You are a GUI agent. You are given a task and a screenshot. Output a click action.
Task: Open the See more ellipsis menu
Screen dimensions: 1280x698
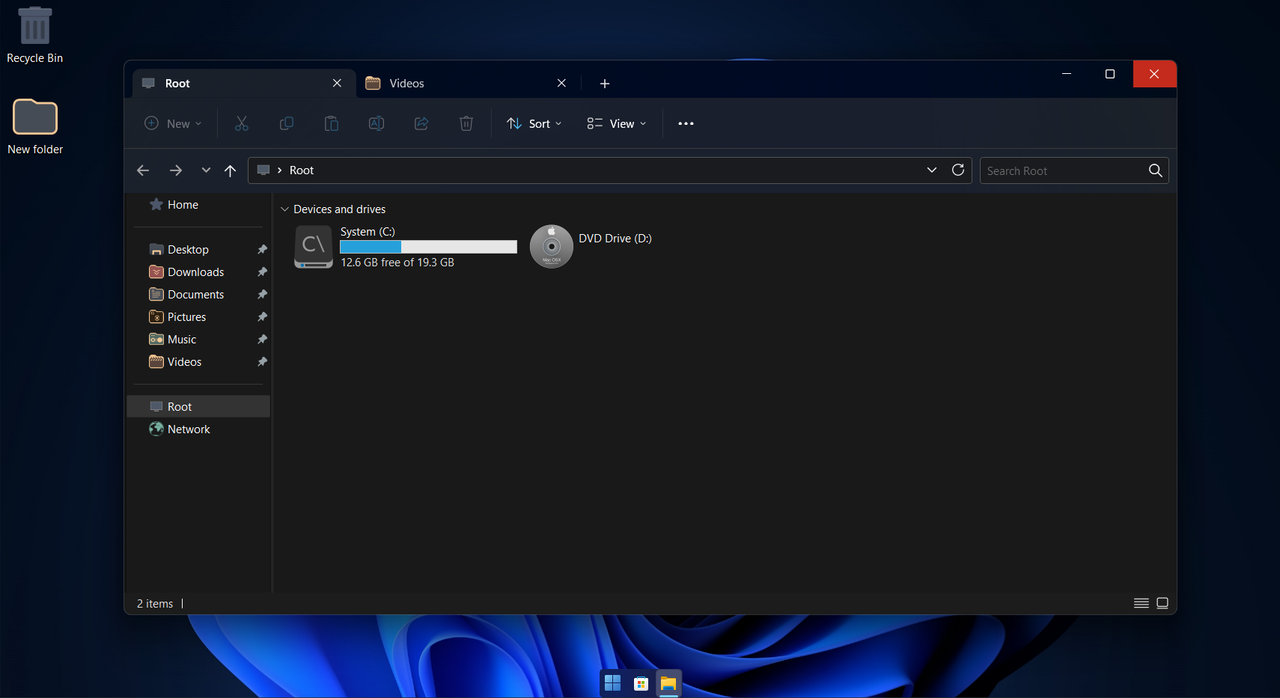[x=686, y=123]
